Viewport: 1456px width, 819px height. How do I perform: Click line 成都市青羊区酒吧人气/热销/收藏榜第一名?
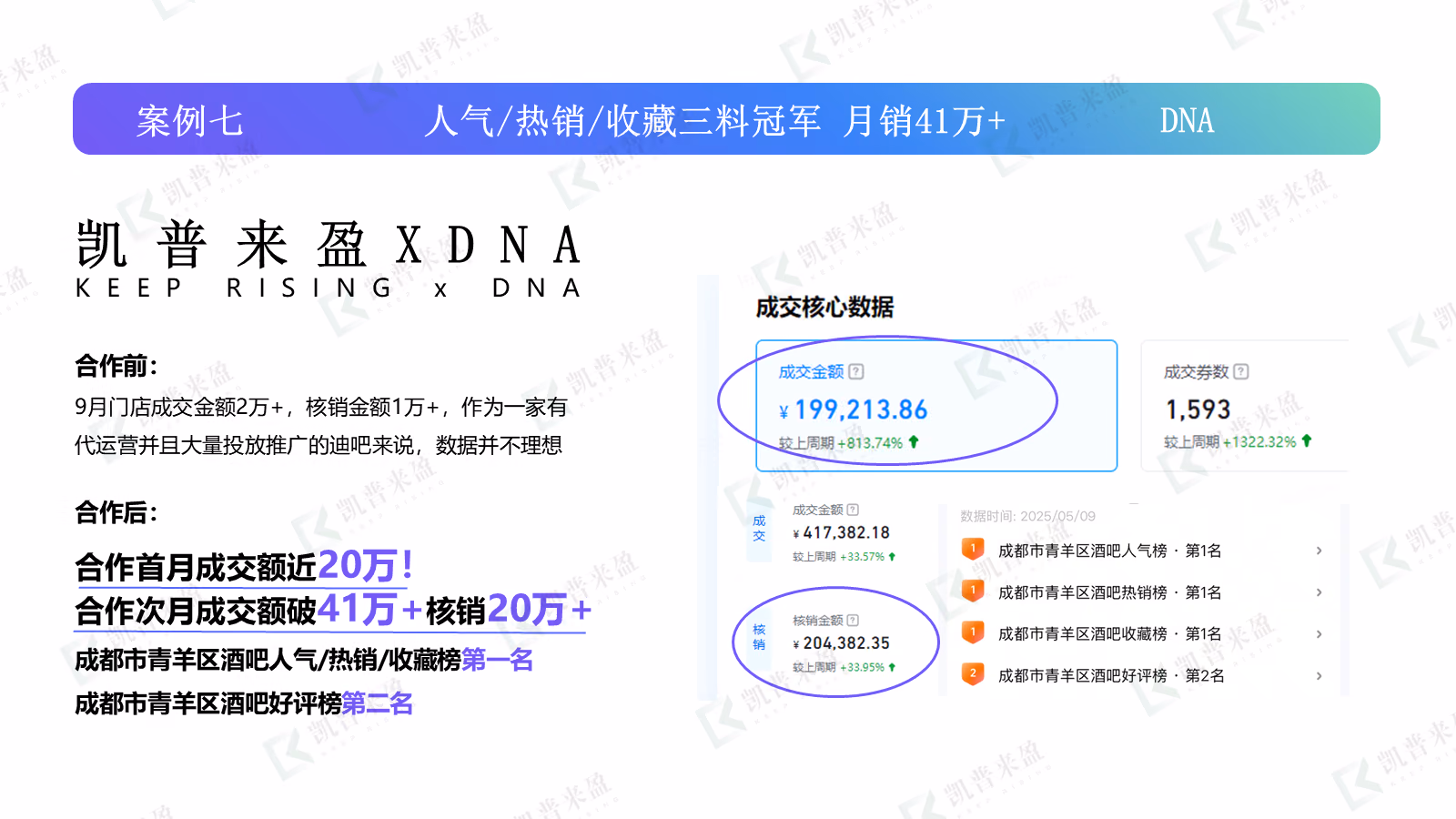click(304, 660)
